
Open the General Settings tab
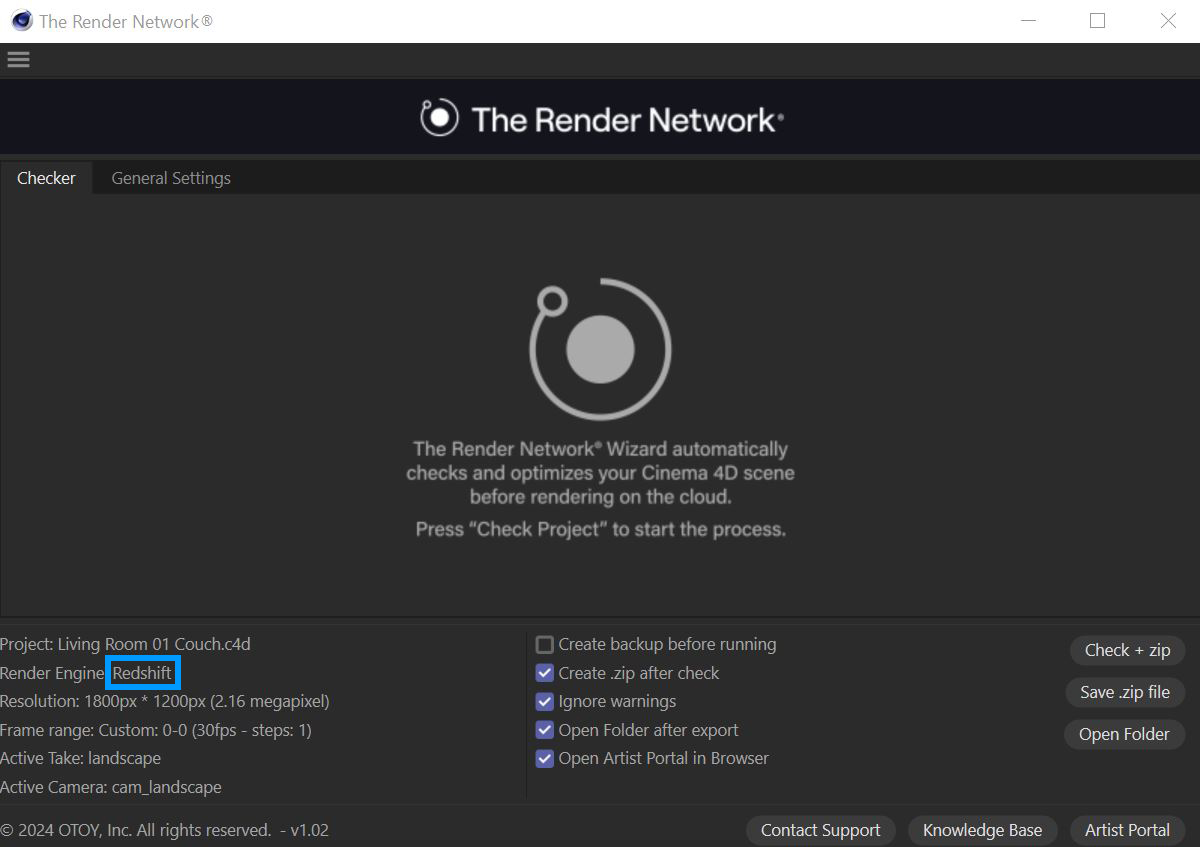click(x=171, y=178)
